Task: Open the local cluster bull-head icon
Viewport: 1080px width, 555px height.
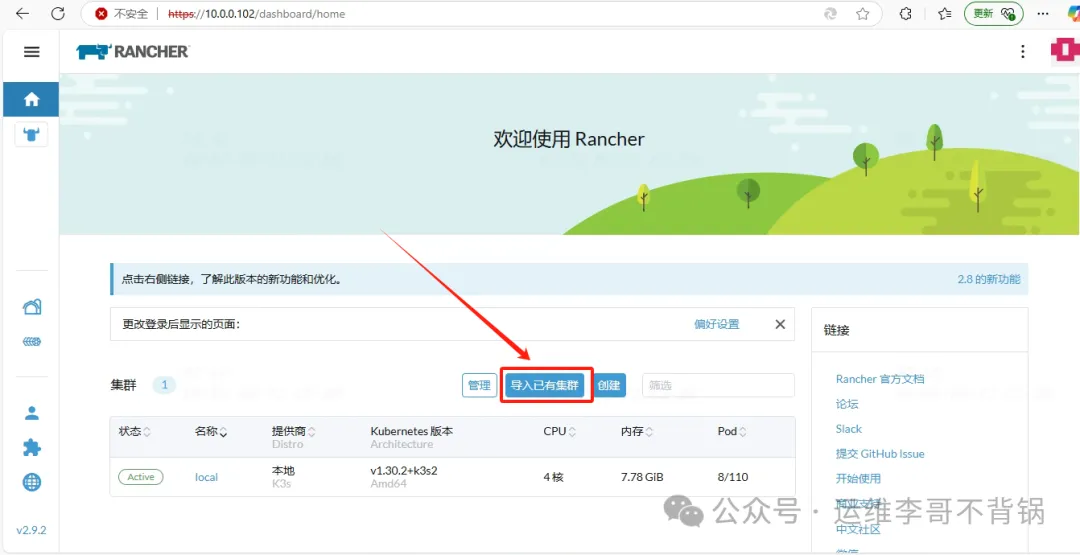Action: 31,135
